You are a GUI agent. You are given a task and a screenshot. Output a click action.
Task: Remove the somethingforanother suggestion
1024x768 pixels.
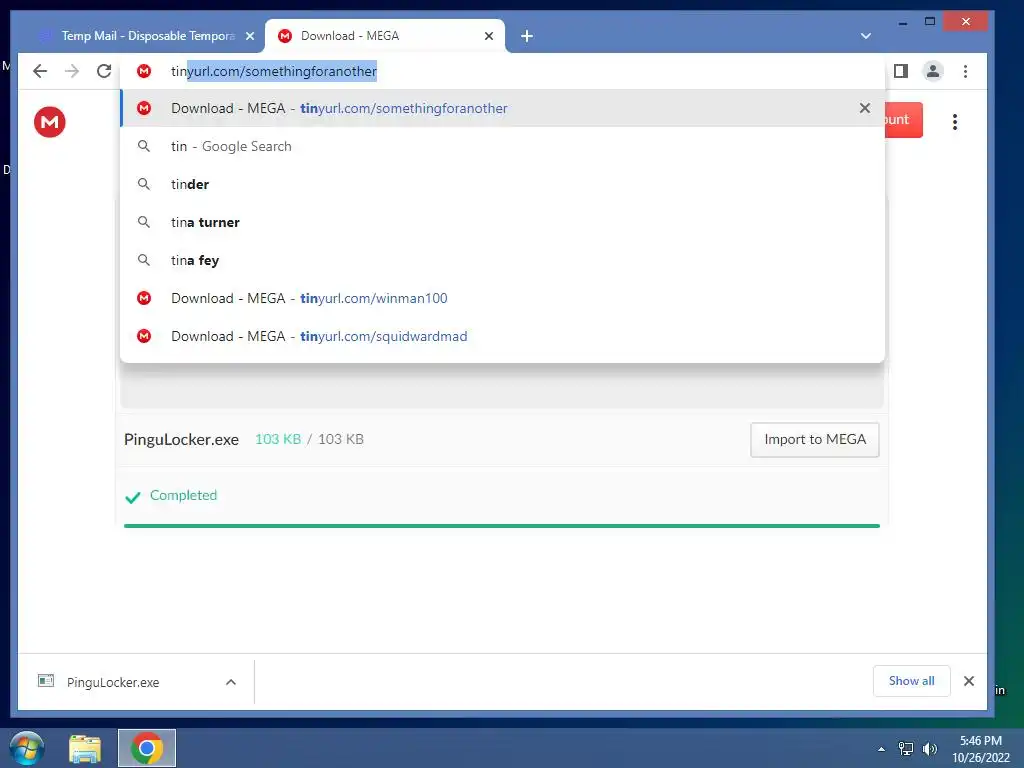coord(865,108)
